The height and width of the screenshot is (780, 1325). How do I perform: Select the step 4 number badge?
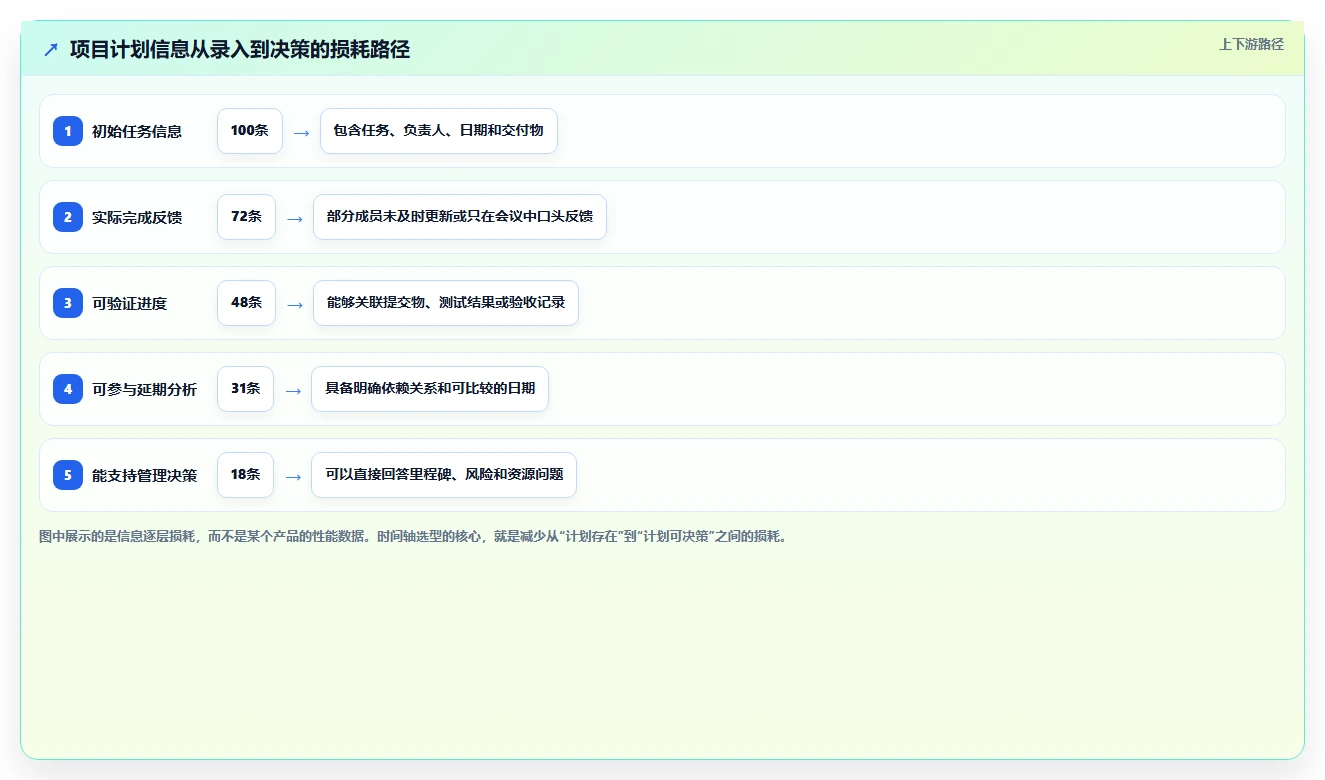pyautogui.click(x=68, y=389)
